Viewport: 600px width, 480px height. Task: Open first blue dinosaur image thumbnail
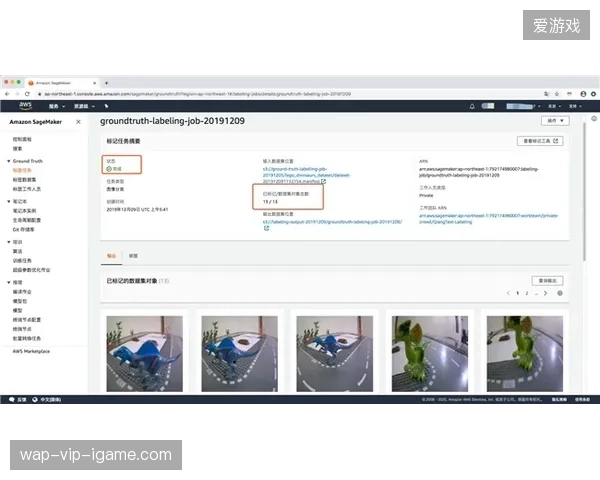tap(144, 354)
